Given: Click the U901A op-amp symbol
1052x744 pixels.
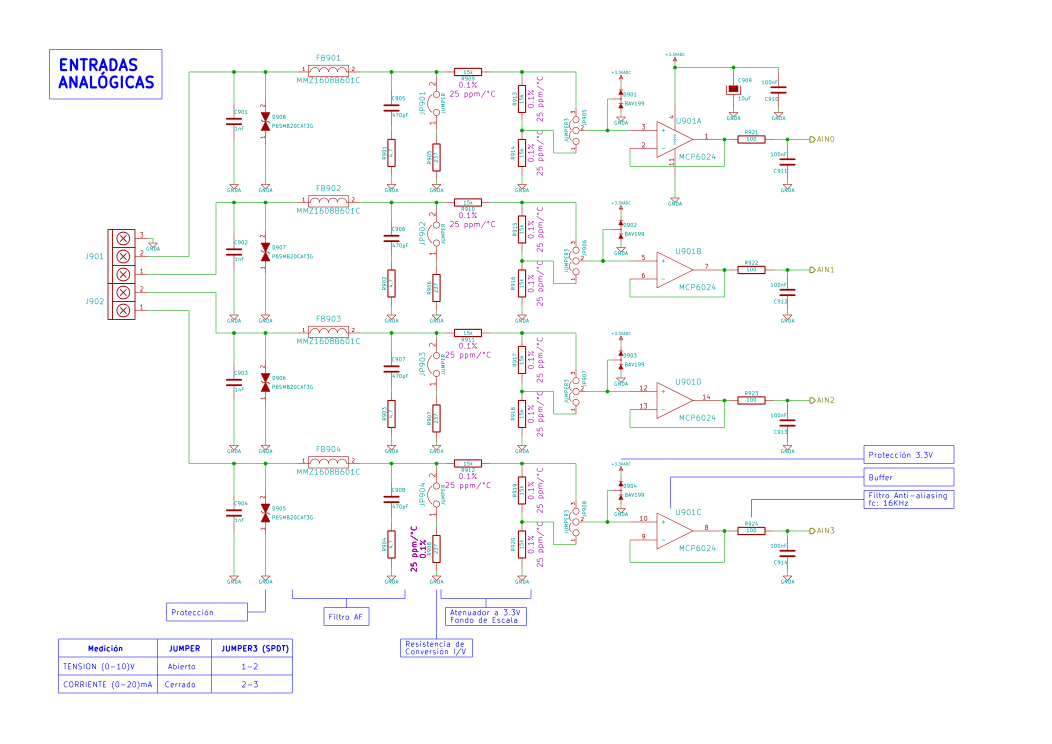Looking at the screenshot, I should click(674, 140).
